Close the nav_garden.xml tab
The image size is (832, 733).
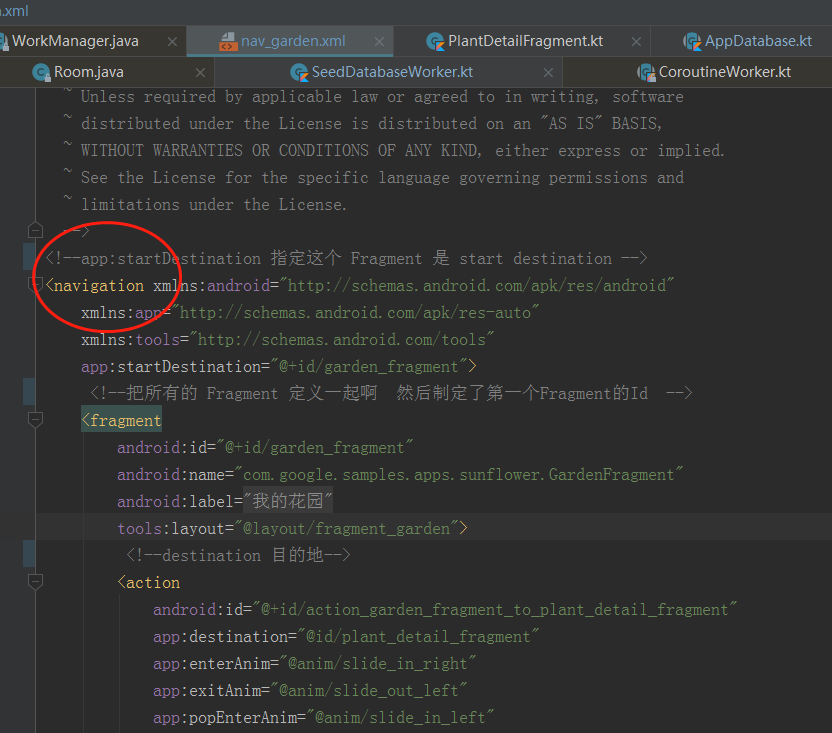coord(379,41)
